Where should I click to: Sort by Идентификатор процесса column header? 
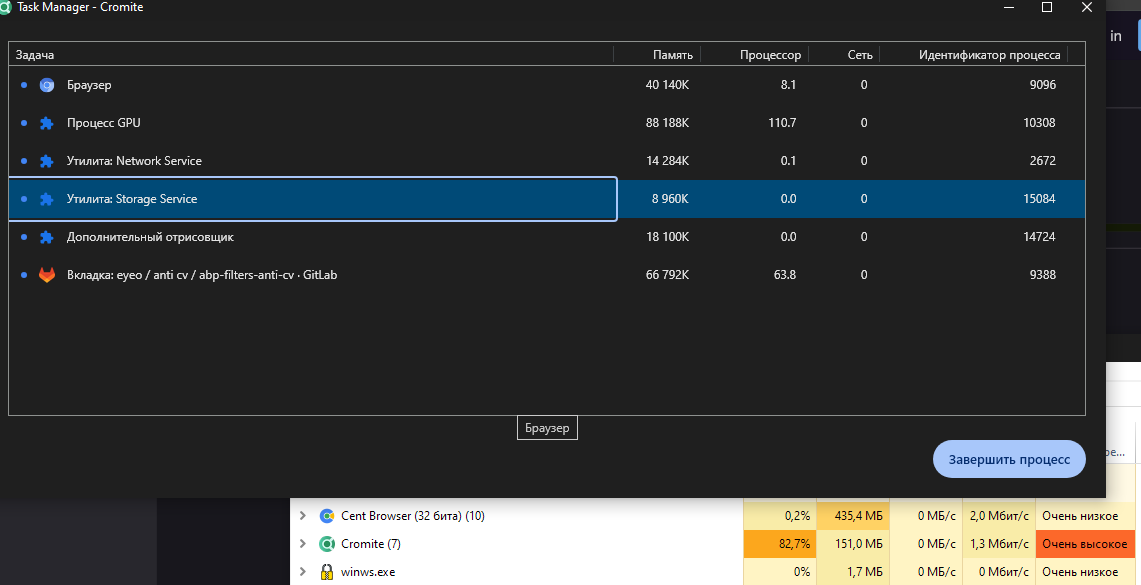coord(989,55)
